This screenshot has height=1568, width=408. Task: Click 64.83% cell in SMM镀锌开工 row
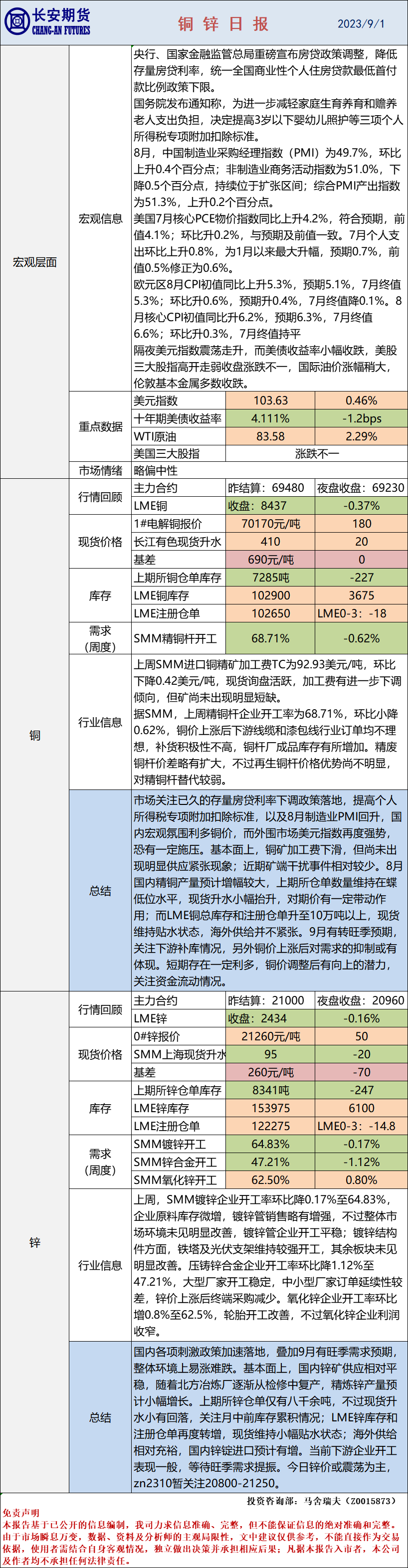click(x=270, y=1145)
